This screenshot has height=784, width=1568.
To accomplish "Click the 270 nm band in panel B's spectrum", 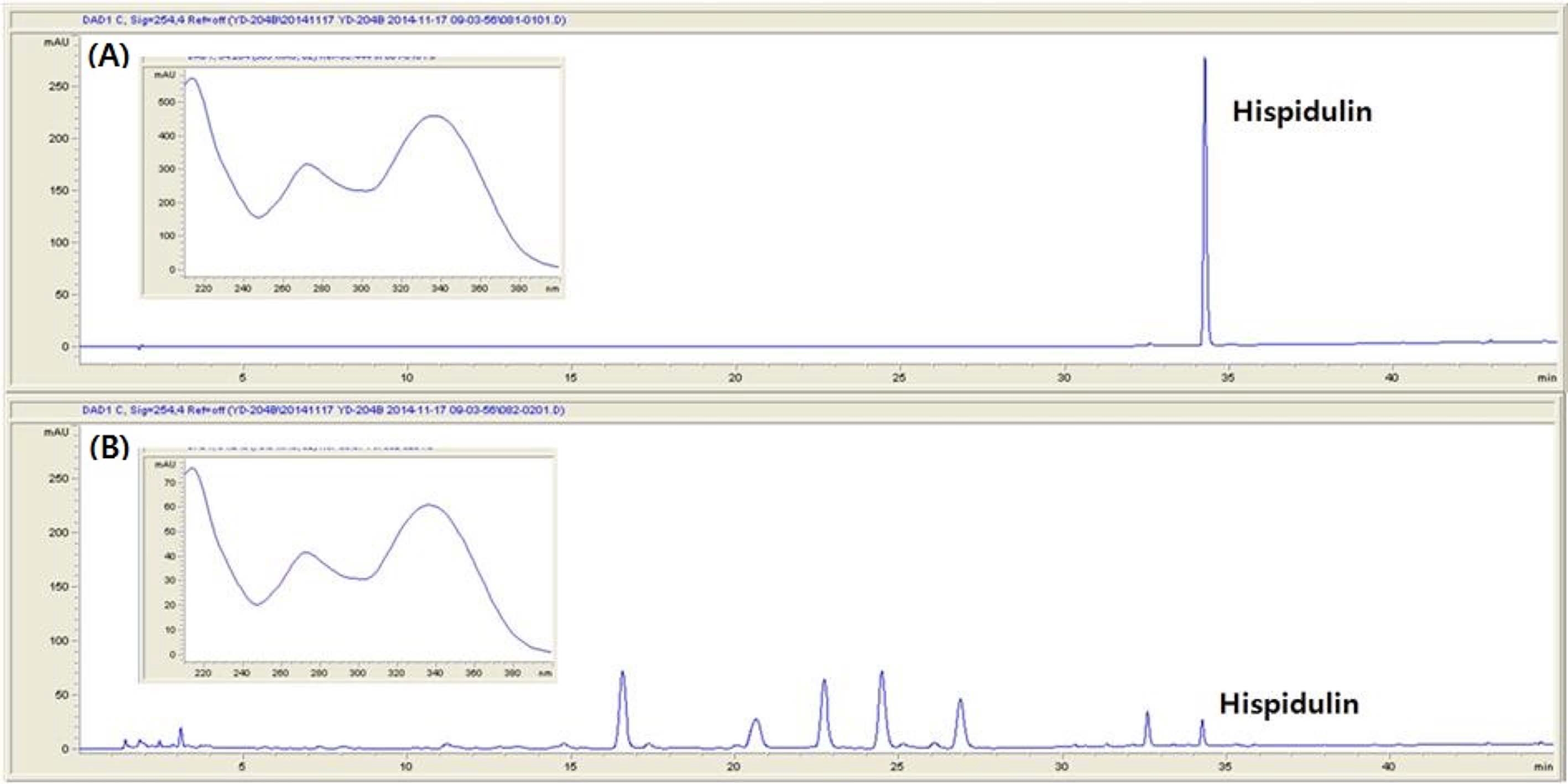I will (x=306, y=553).
